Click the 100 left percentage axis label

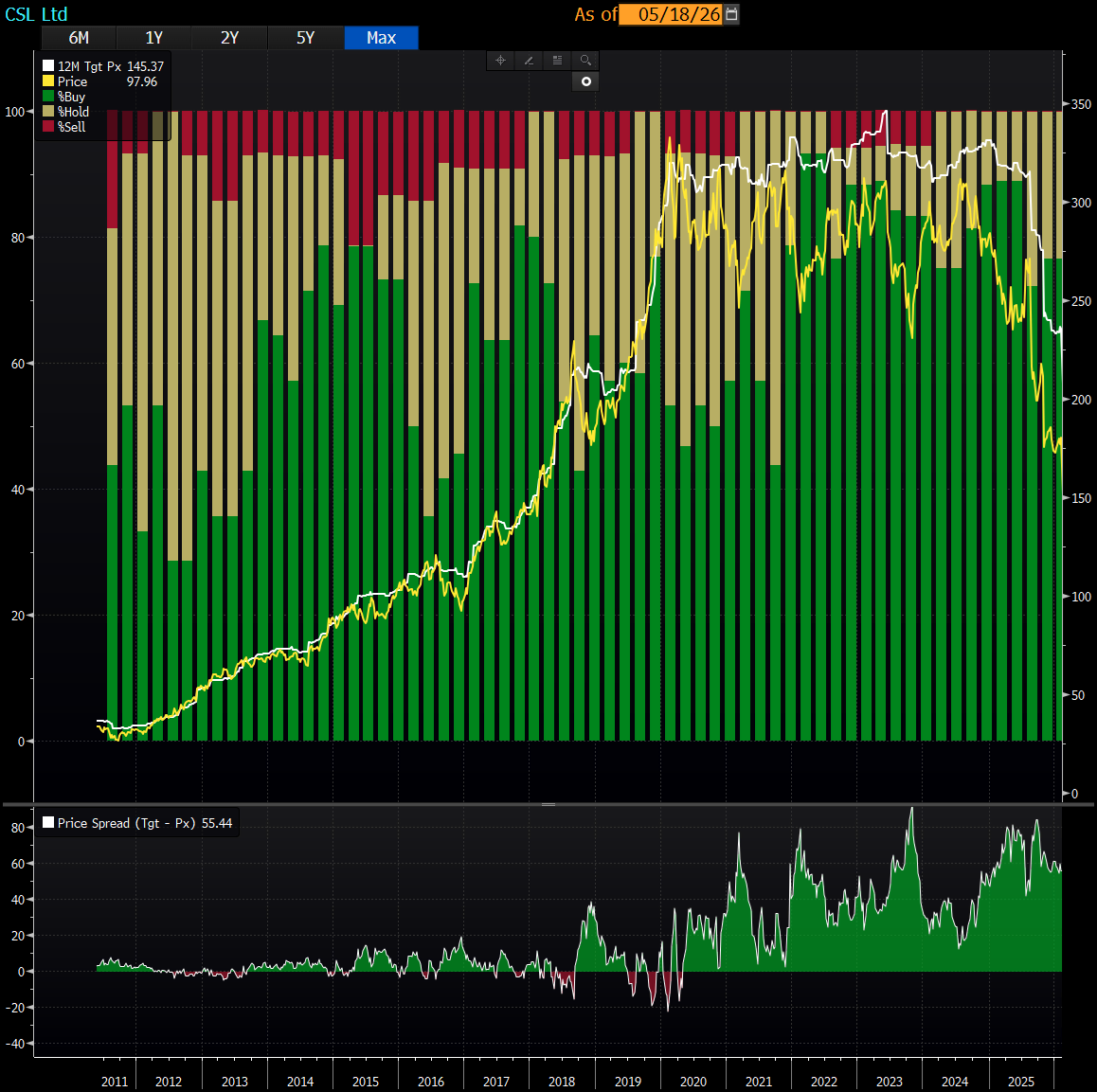[x=15, y=112]
